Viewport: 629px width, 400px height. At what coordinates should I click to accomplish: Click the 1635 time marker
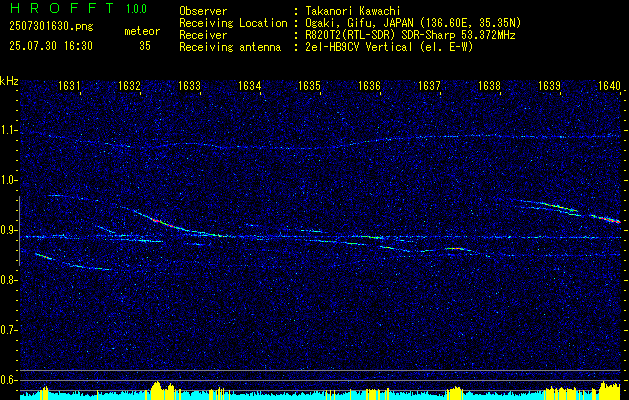coord(309,85)
